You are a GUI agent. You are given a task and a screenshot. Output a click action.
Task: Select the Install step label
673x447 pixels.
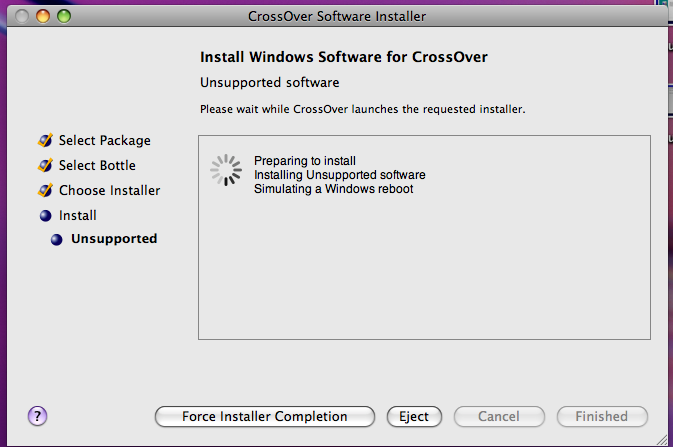click(x=78, y=215)
